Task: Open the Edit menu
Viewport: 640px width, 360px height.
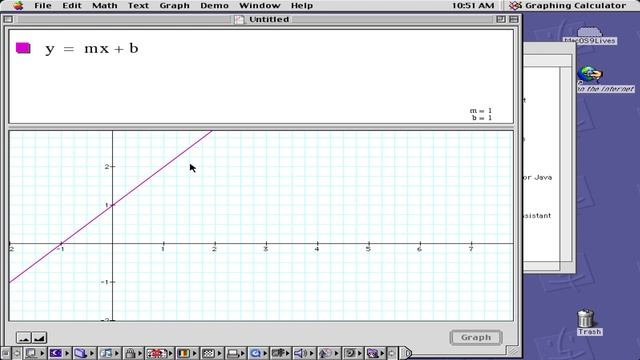Action: pyautogui.click(x=72, y=5)
